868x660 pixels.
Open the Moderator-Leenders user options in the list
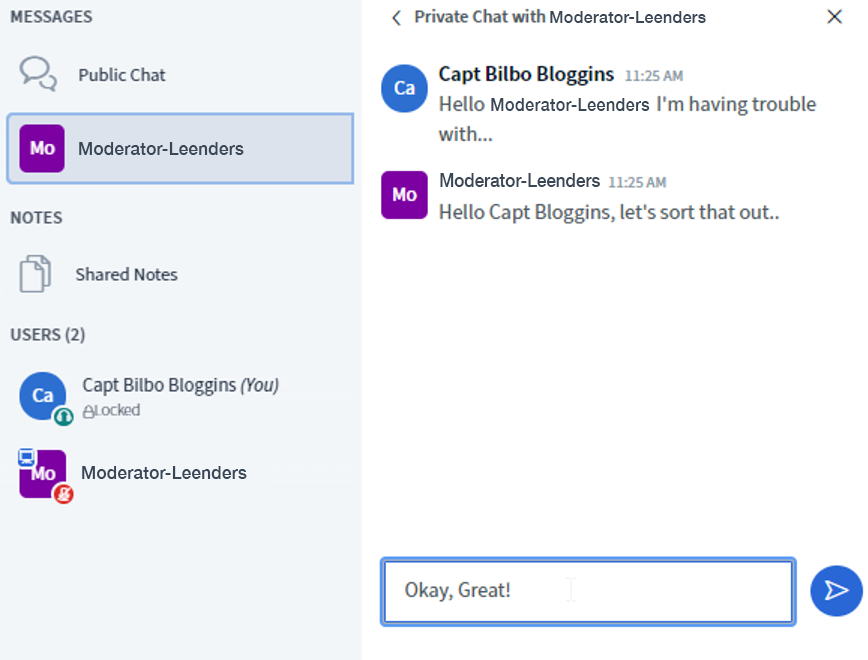pyautogui.click(x=164, y=473)
